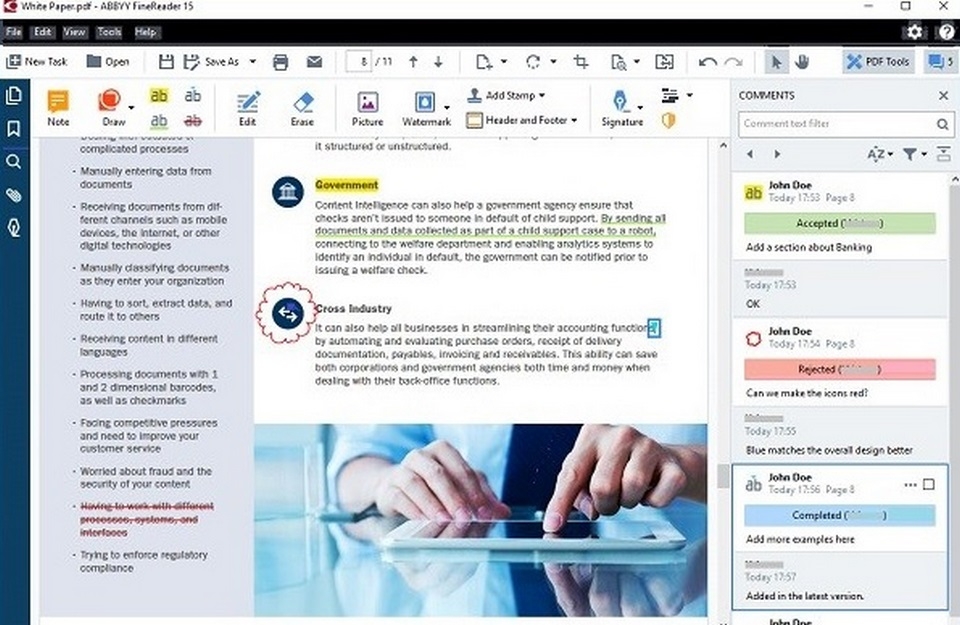Click the Redaction dropdown icon

[676, 95]
